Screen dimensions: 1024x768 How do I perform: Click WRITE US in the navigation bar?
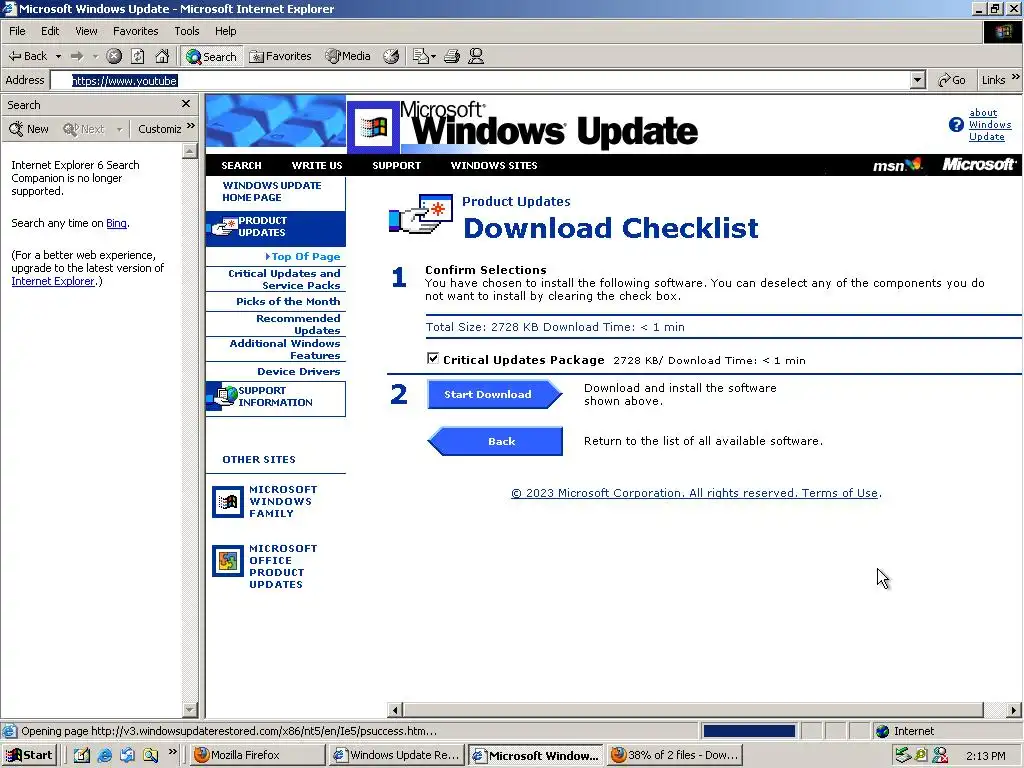[x=317, y=166]
